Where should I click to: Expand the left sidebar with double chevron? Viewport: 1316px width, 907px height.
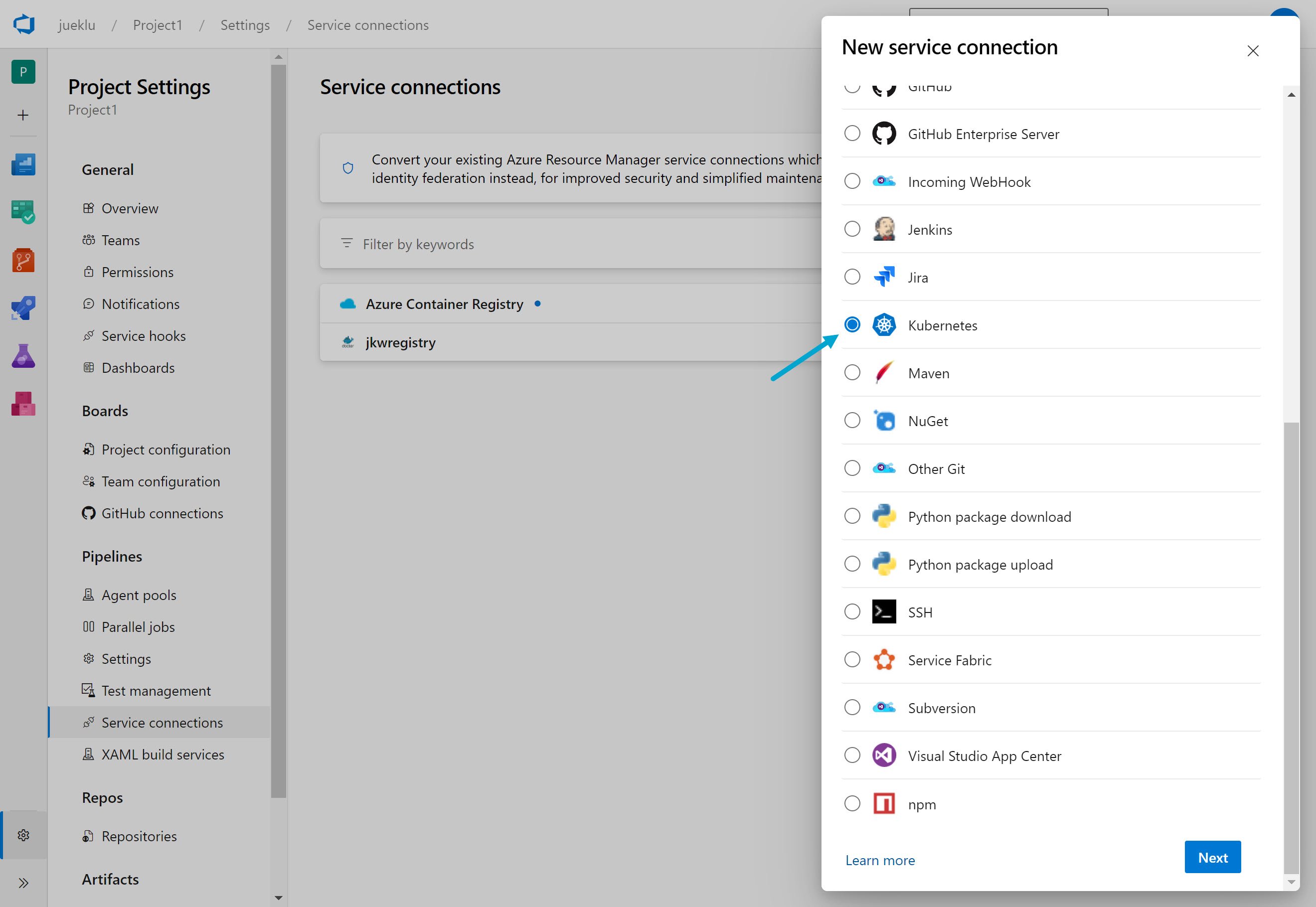[24, 883]
